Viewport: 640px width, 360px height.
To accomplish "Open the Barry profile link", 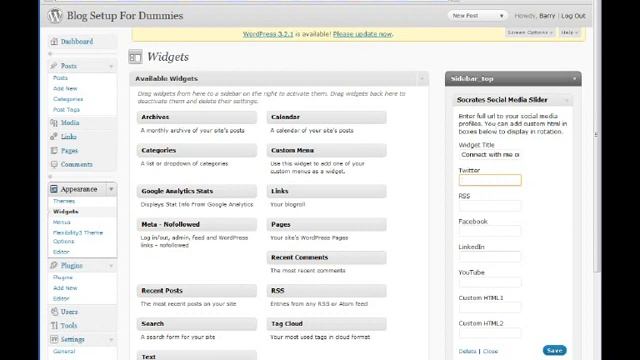I will [547, 16].
